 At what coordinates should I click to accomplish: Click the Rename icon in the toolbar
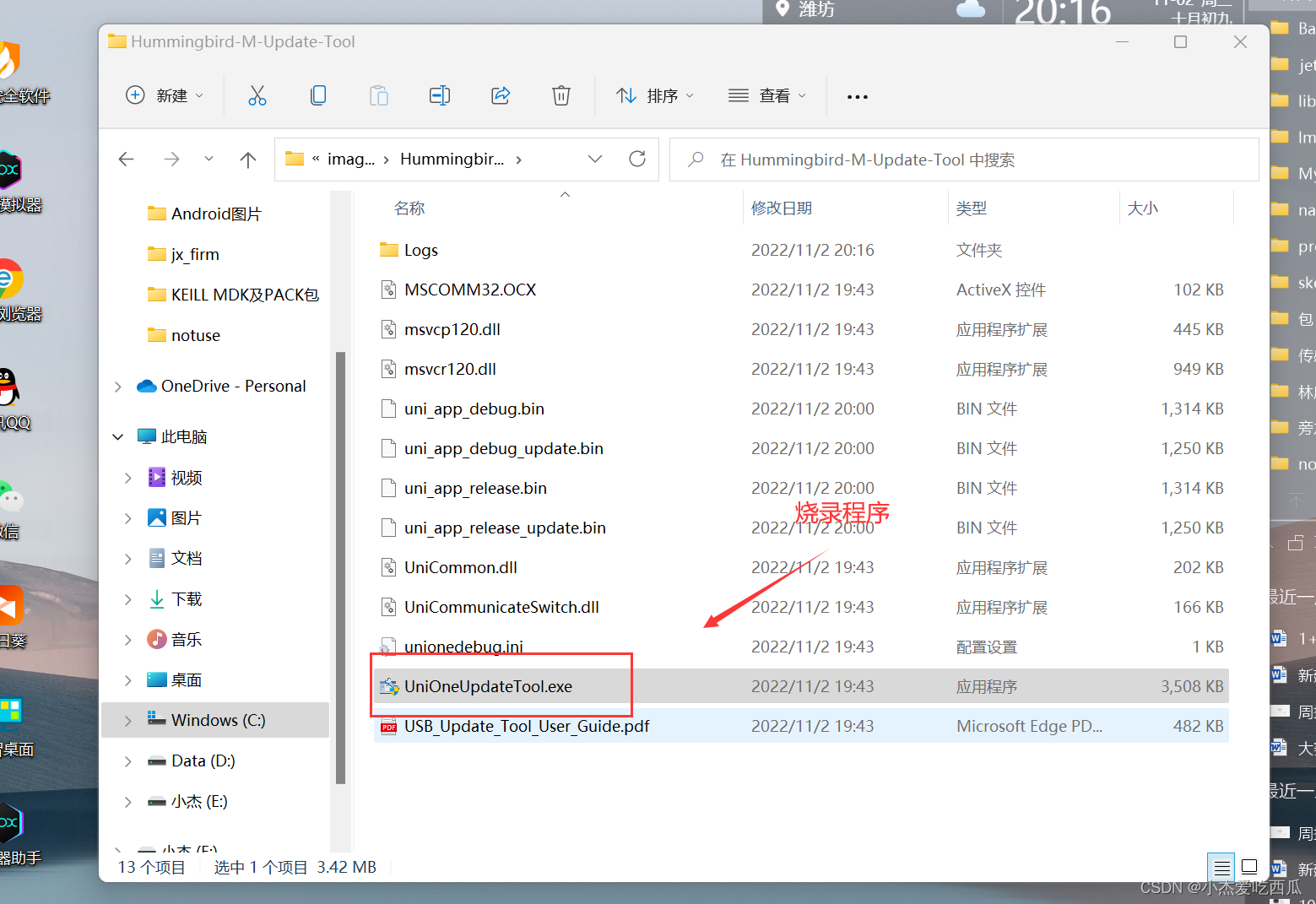coord(440,95)
